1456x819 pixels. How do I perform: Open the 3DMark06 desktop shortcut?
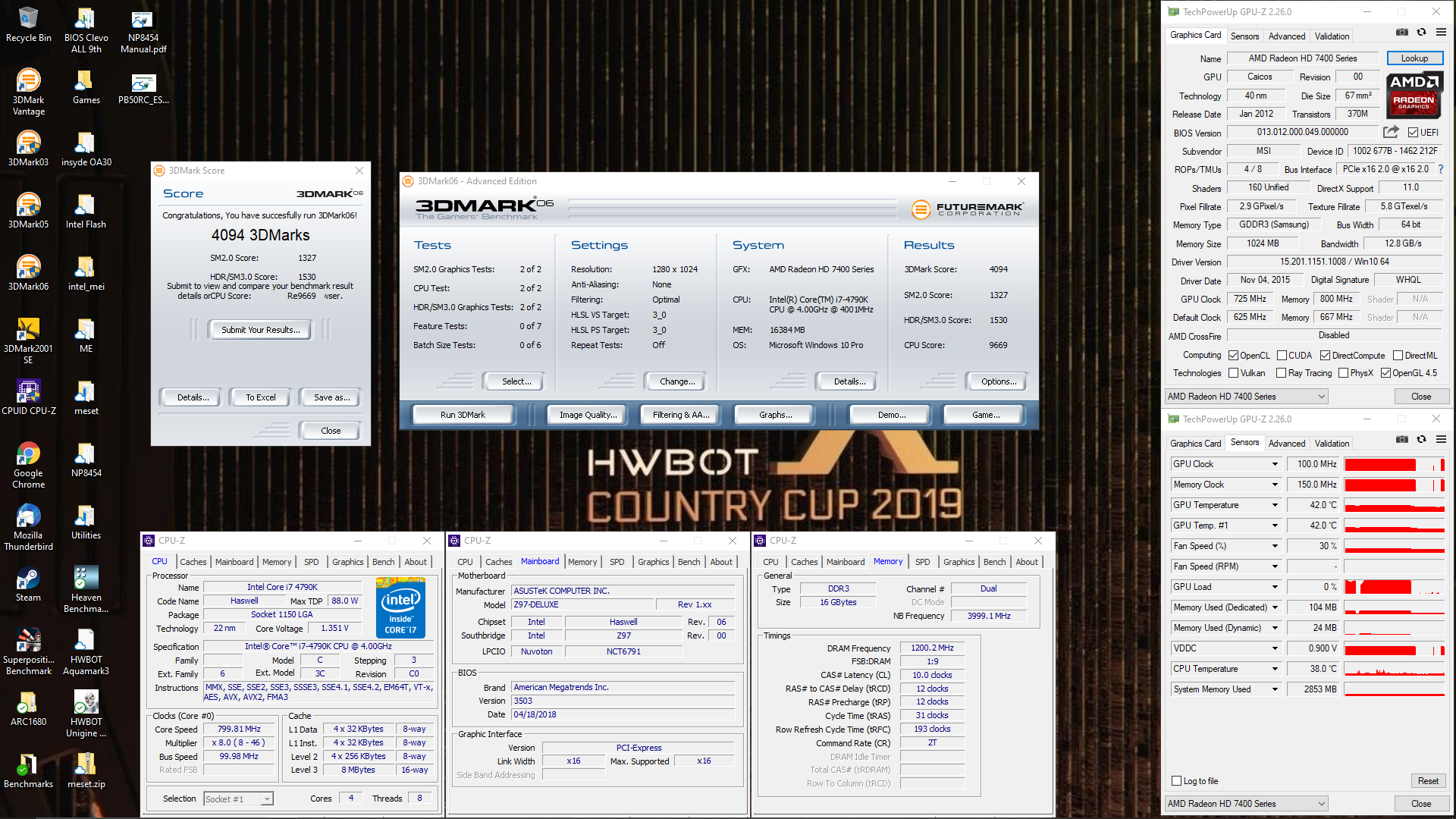coord(29,273)
